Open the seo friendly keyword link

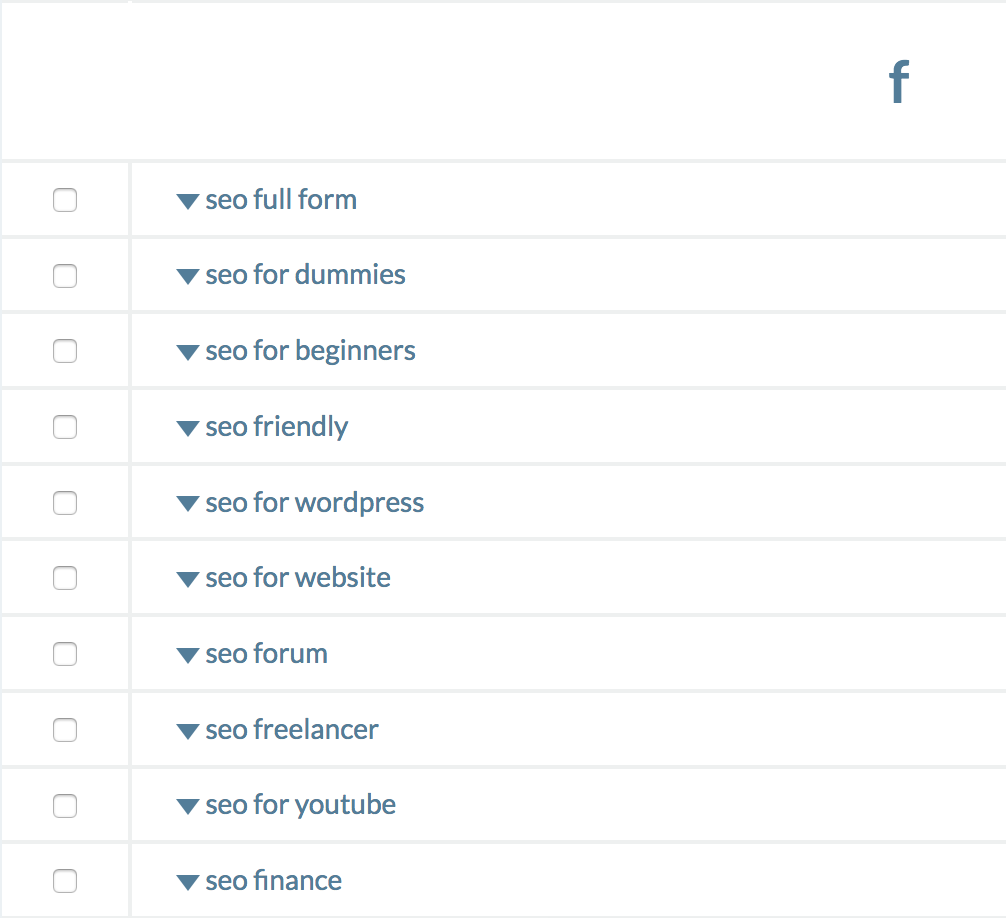pos(277,427)
